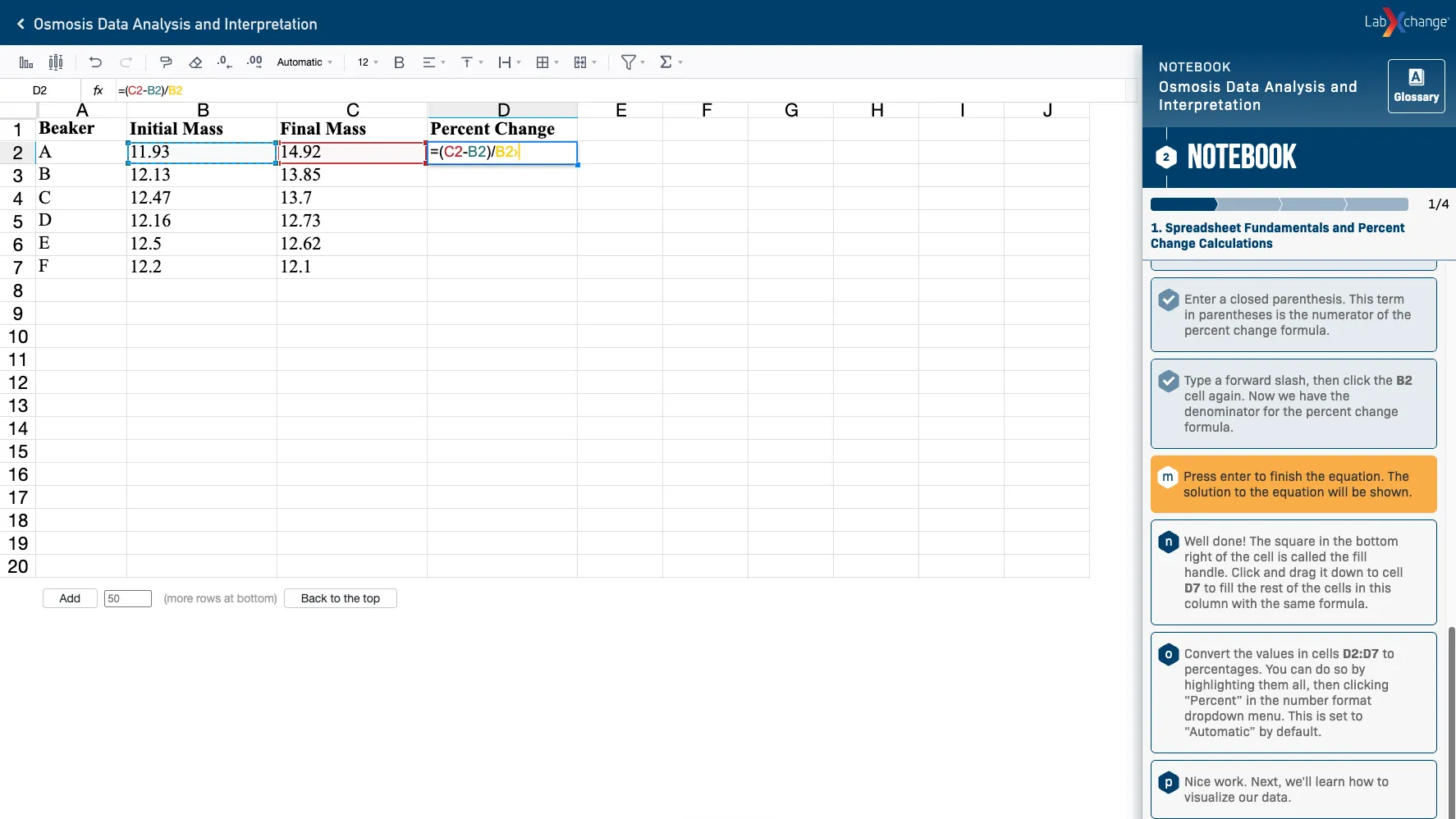
Task: Open the Automatic number format dropdown
Action: [x=304, y=62]
